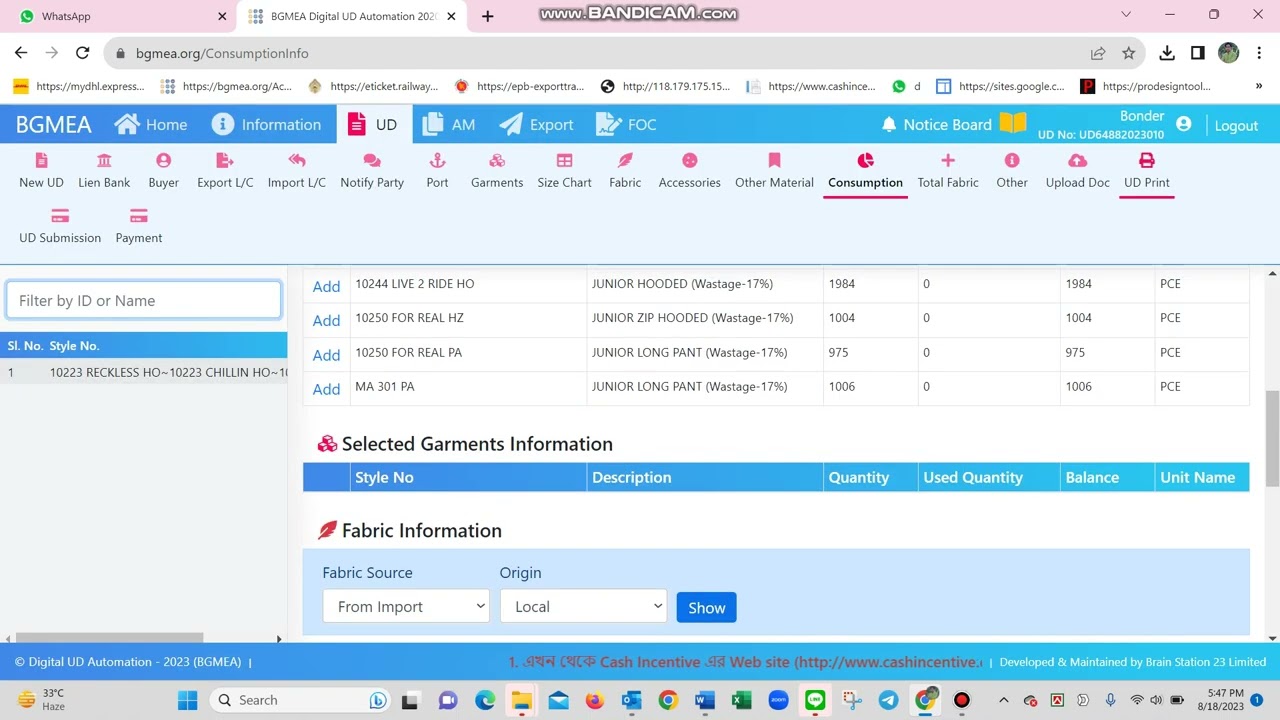Open the Other info section
This screenshot has width=1280, height=720.
(1012, 171)
